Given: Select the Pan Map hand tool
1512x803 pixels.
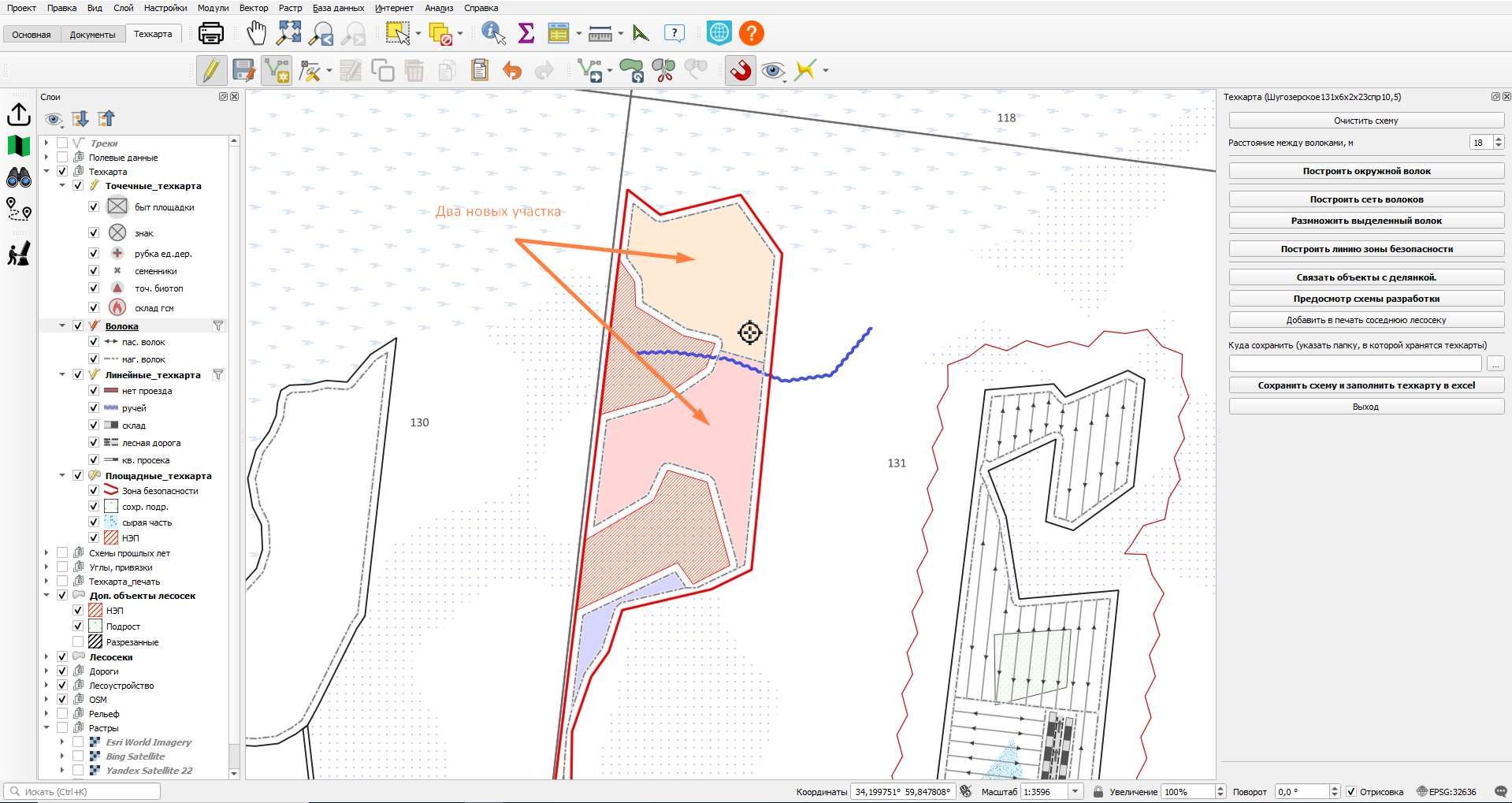Looking at the screenshot, I should click(256, 33).
